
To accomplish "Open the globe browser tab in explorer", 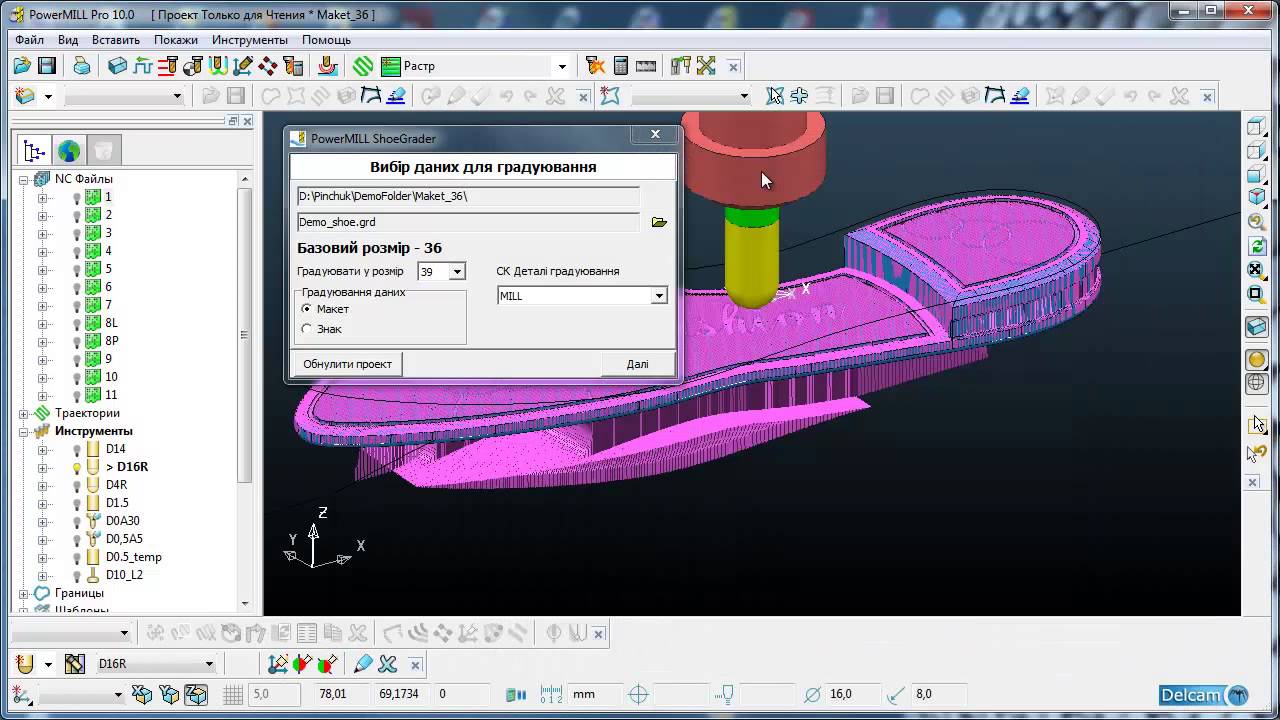I will pos(69,151).
